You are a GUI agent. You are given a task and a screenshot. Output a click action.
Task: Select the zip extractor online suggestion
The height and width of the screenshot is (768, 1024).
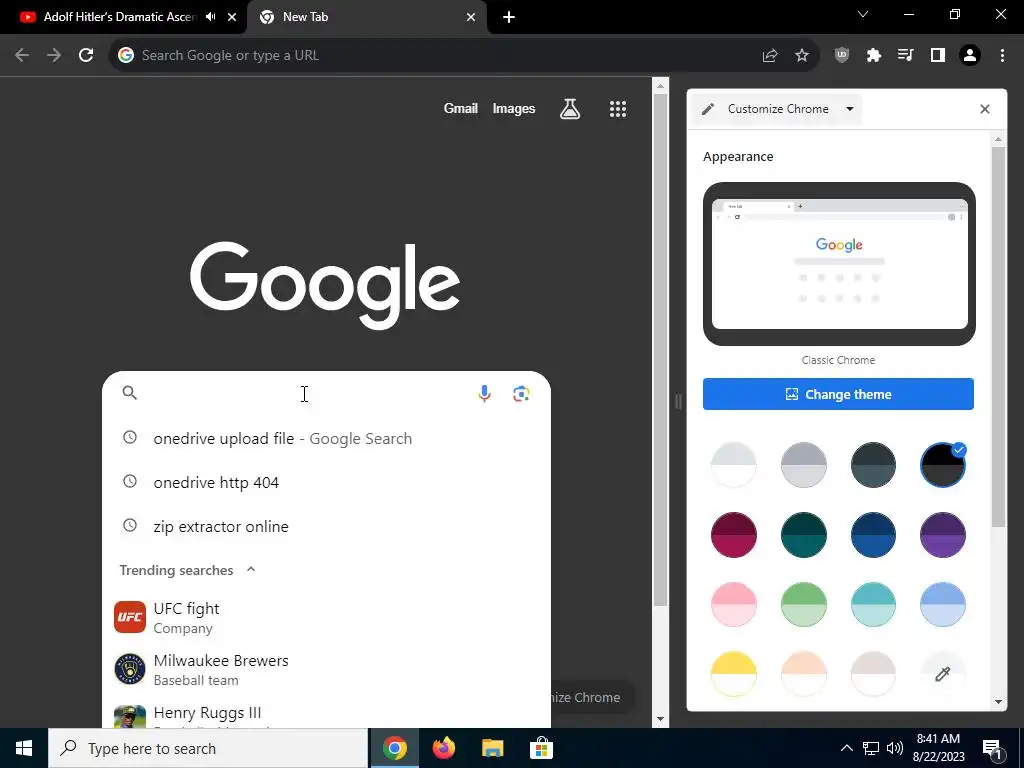[x=327, y=526]
